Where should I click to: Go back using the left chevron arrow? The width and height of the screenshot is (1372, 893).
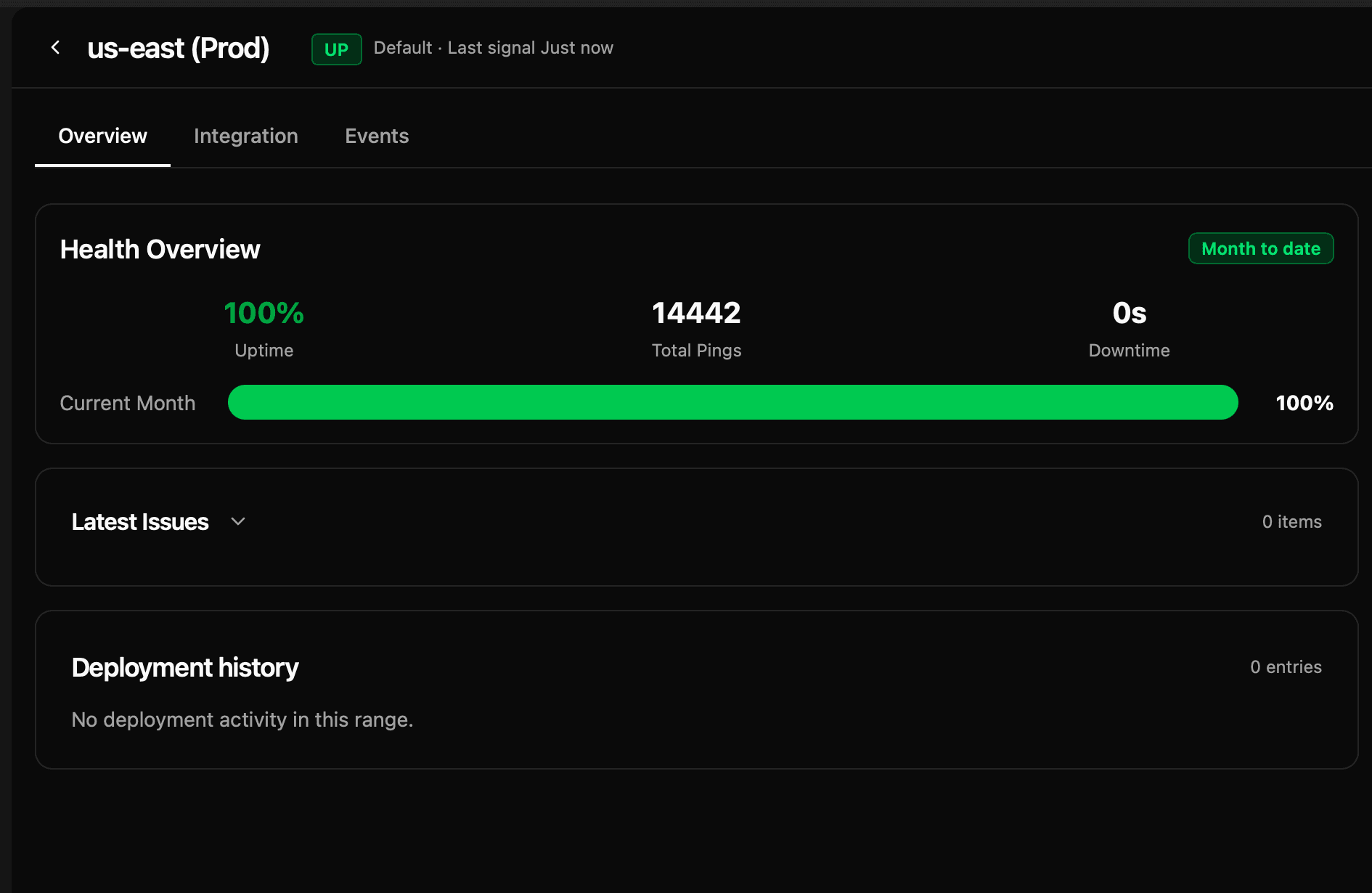[55, 48]
